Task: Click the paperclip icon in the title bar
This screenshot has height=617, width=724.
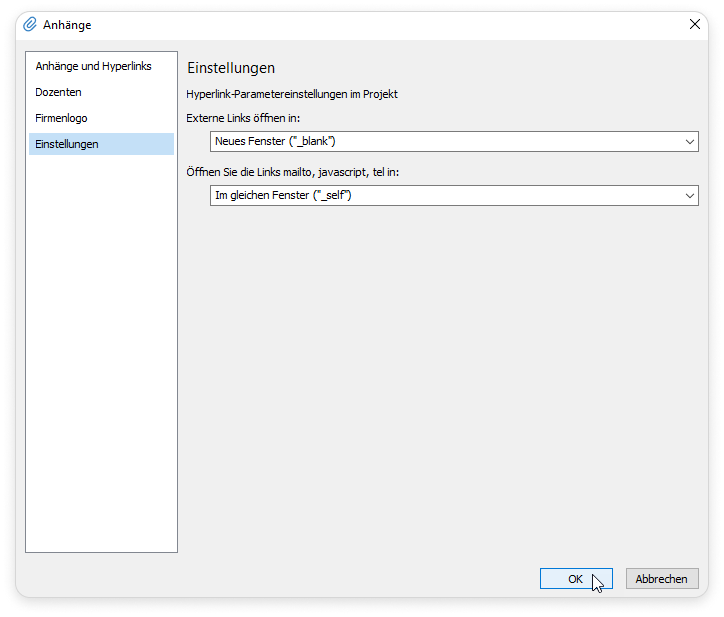Action: pos(30,25)
